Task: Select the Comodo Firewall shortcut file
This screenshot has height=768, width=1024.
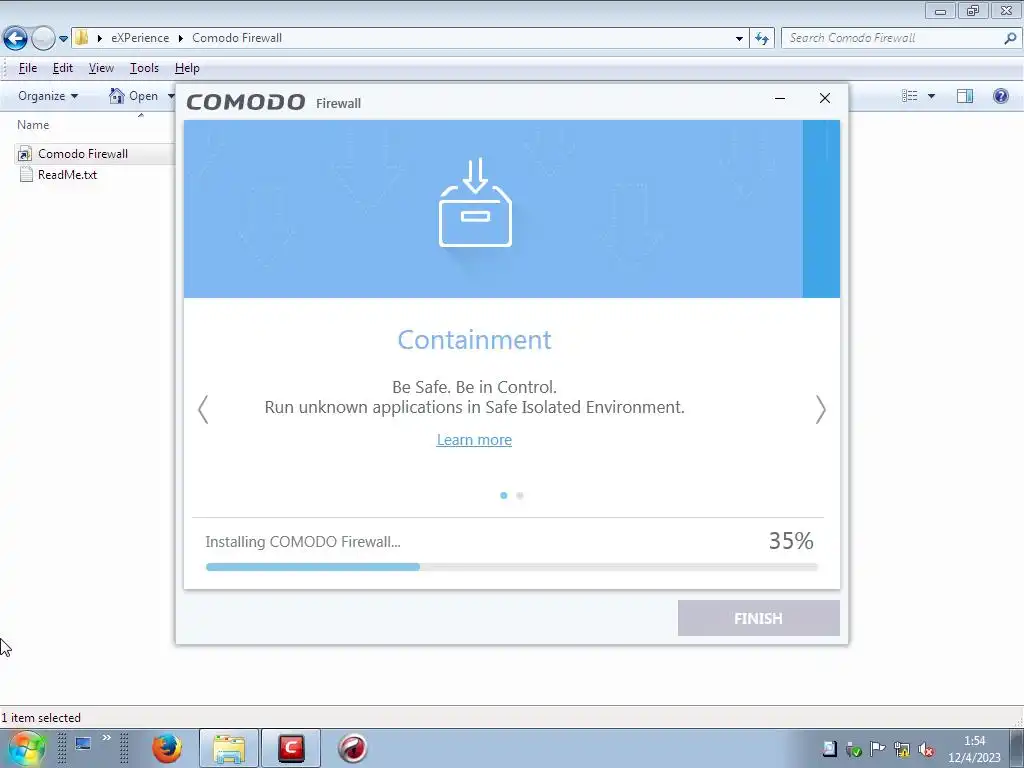Action: click(x=83, y=153)
